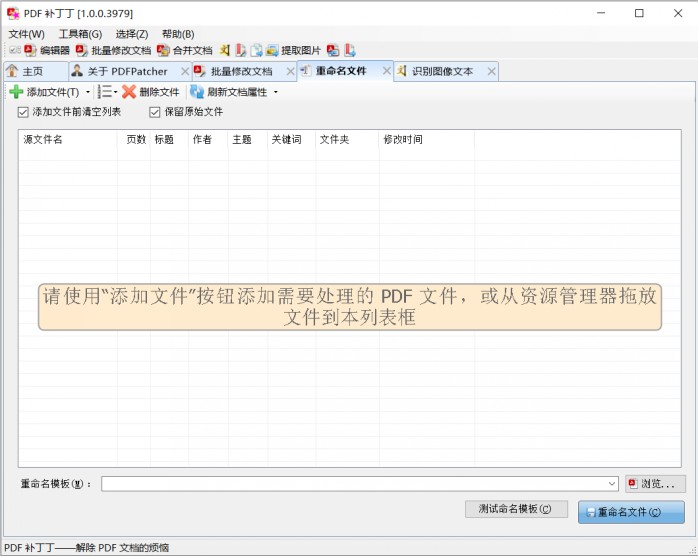Click the red X 删除文件 icon
Viewport: 698px width, 556px height.
coord(129,92)
